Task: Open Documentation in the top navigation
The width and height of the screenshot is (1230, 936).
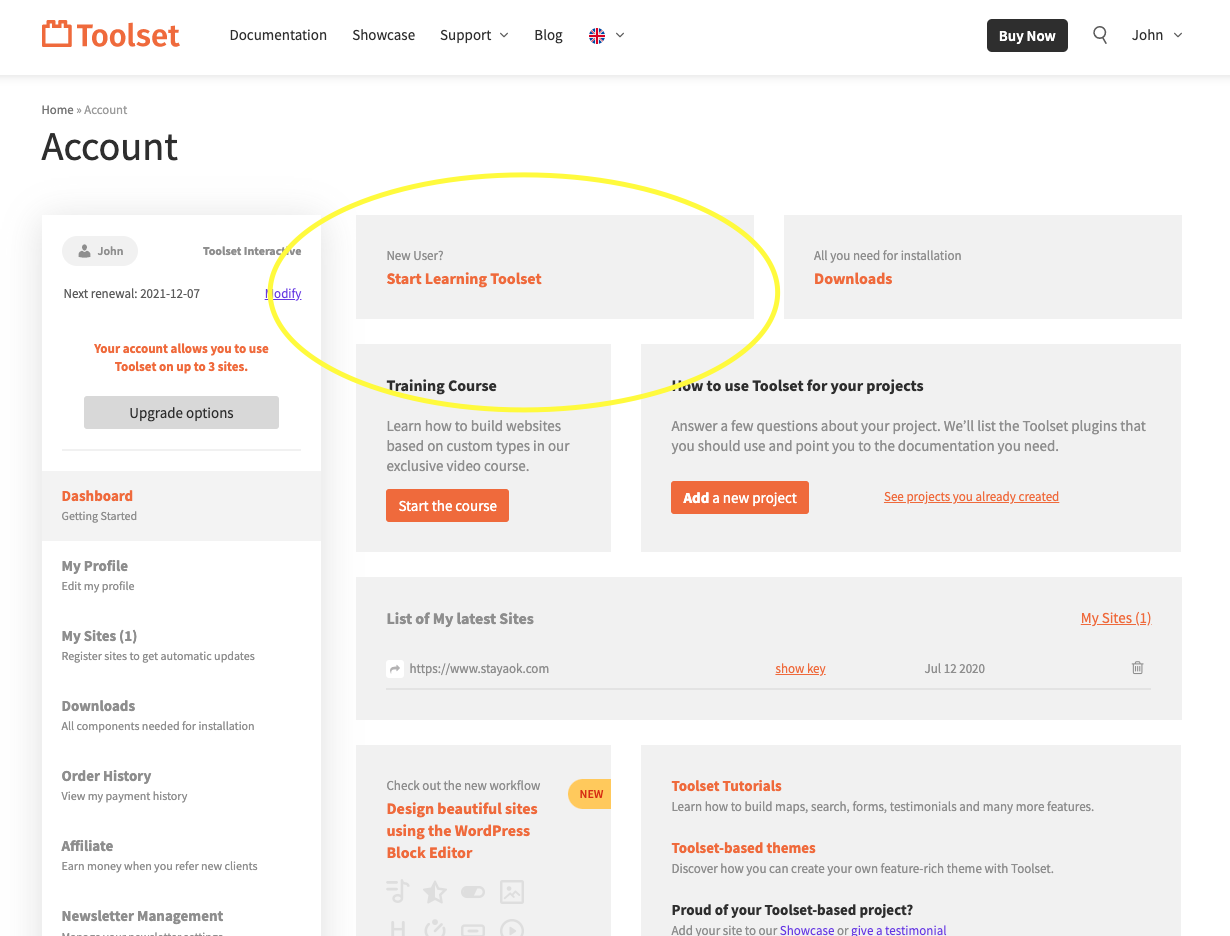Action: [278, 35]
